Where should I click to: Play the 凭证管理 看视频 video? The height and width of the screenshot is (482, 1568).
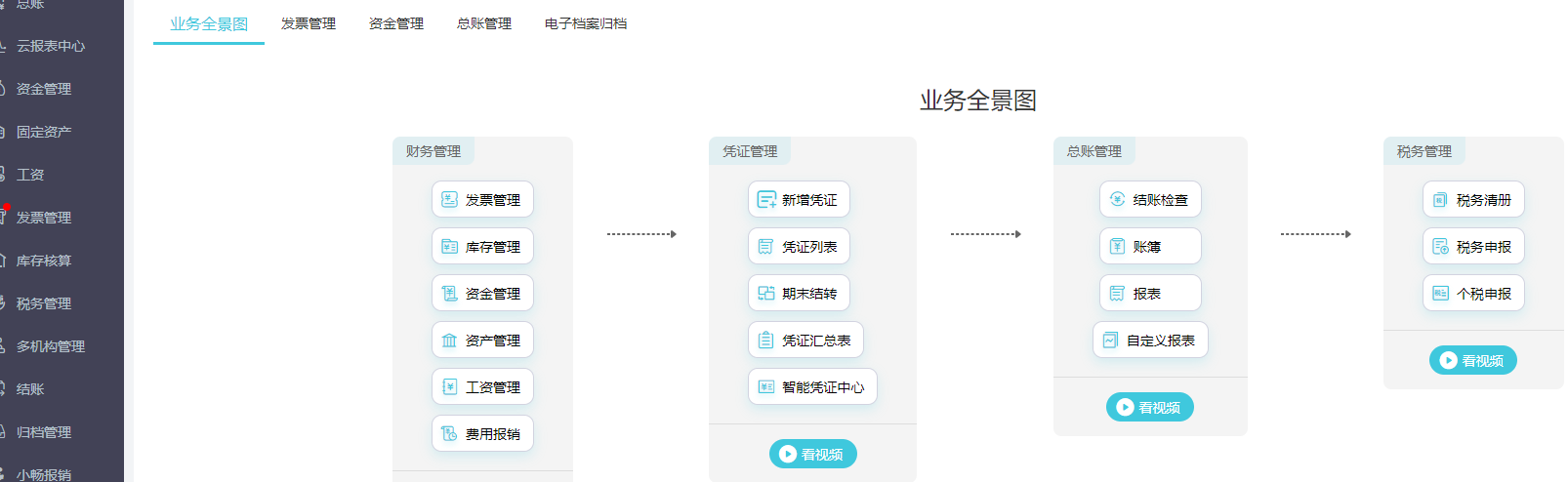point(812,454)
